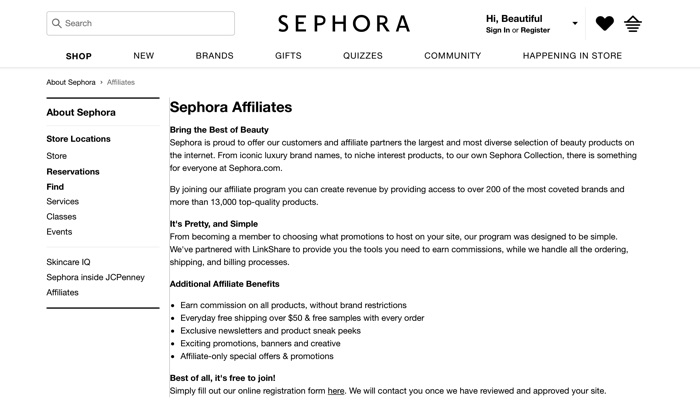Click the Sign In link
The width and height of the screenshot is (700, 414).
[x=497, y=30]
